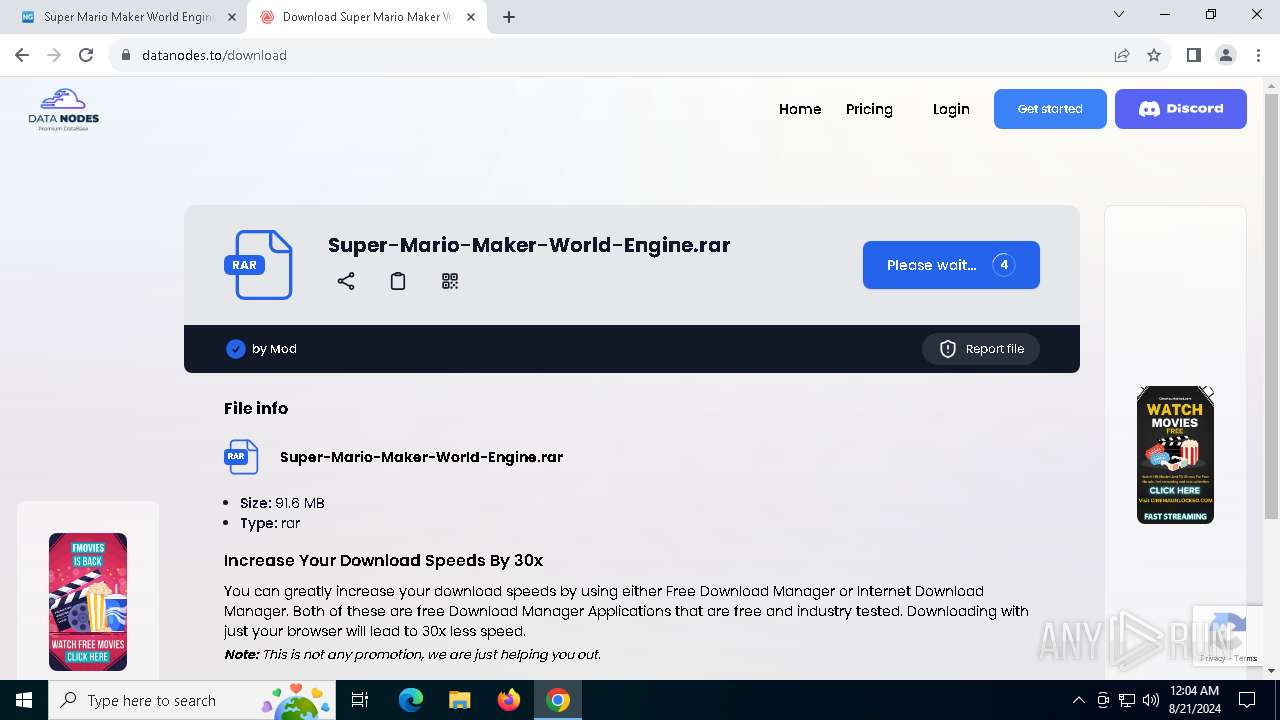This screenshot has height=720, width=1280.
Task: Launch Firefox from taskbar
Action: (509, 700)
